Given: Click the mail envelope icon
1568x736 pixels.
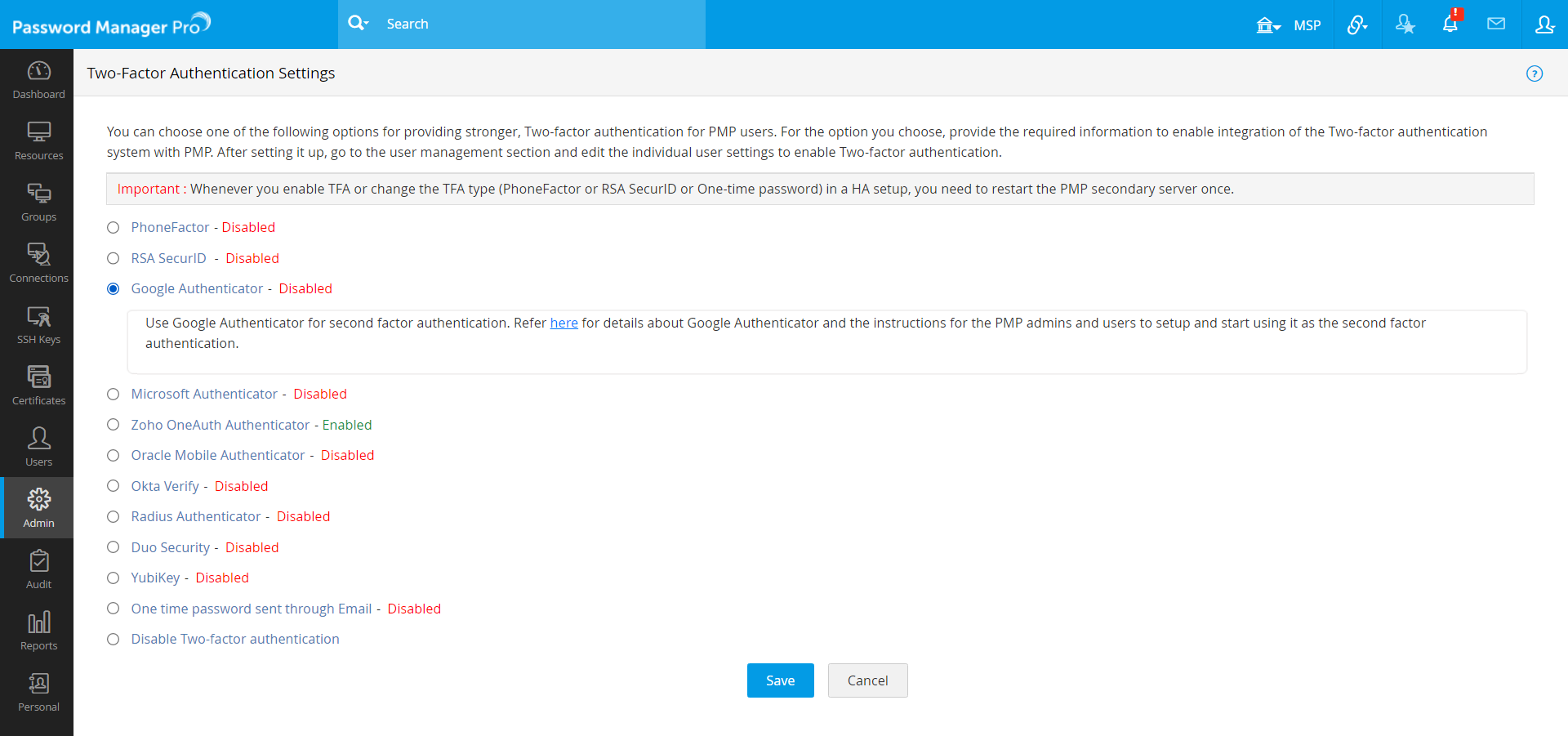Looking at the screenshot, I should [x=1496, y=24].
